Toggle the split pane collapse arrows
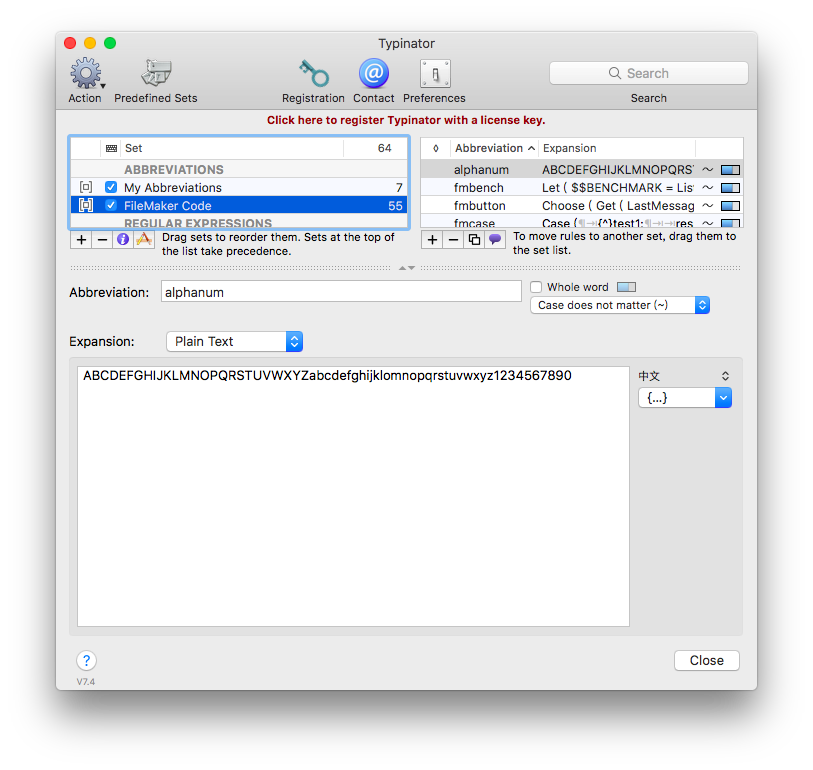The height and width of the screenshot is (770, 813). [x=406, y=268]
